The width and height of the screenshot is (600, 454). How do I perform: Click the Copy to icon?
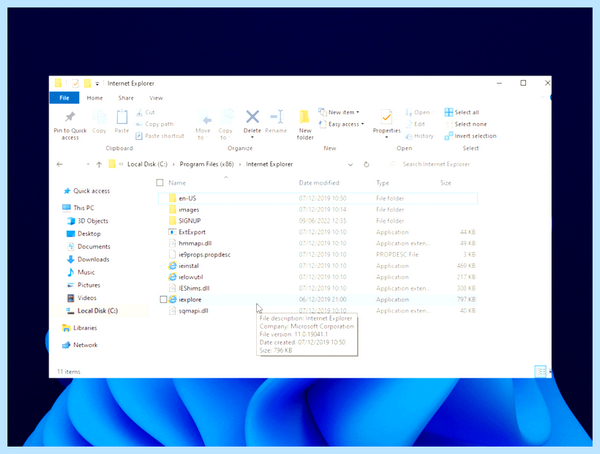click(227, 117)
